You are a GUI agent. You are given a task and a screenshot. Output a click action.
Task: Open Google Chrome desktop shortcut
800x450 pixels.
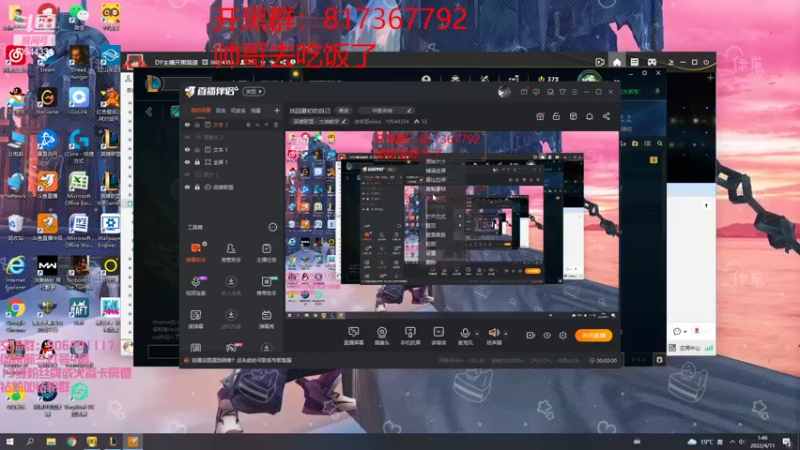(x=16, y=315)
